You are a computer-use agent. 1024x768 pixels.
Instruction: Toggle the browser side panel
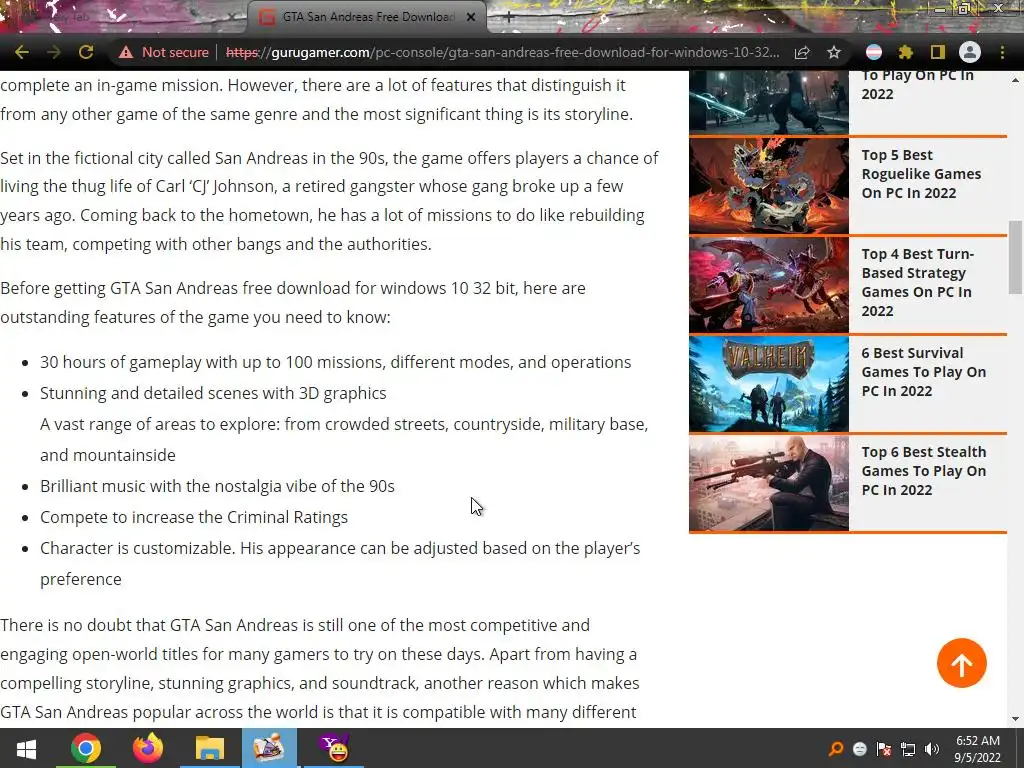pos(938,52)
